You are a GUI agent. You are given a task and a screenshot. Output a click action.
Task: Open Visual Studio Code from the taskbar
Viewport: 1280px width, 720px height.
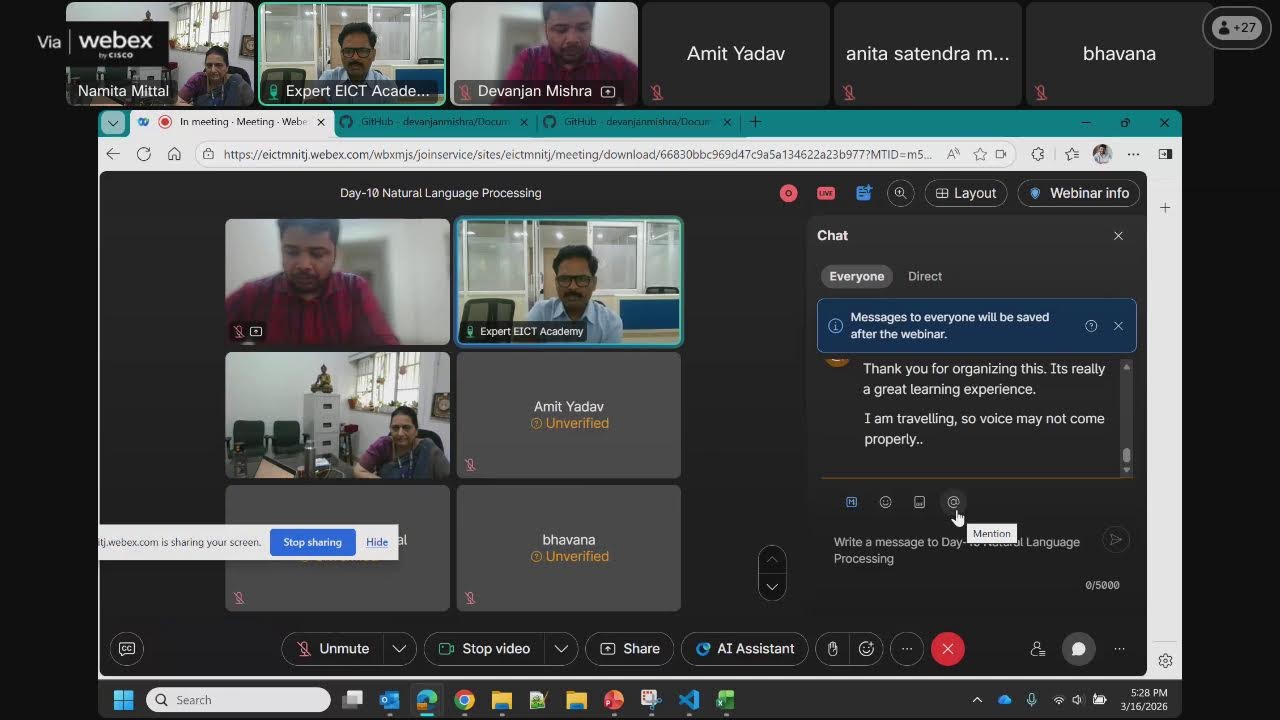click(x=688, y=700)
